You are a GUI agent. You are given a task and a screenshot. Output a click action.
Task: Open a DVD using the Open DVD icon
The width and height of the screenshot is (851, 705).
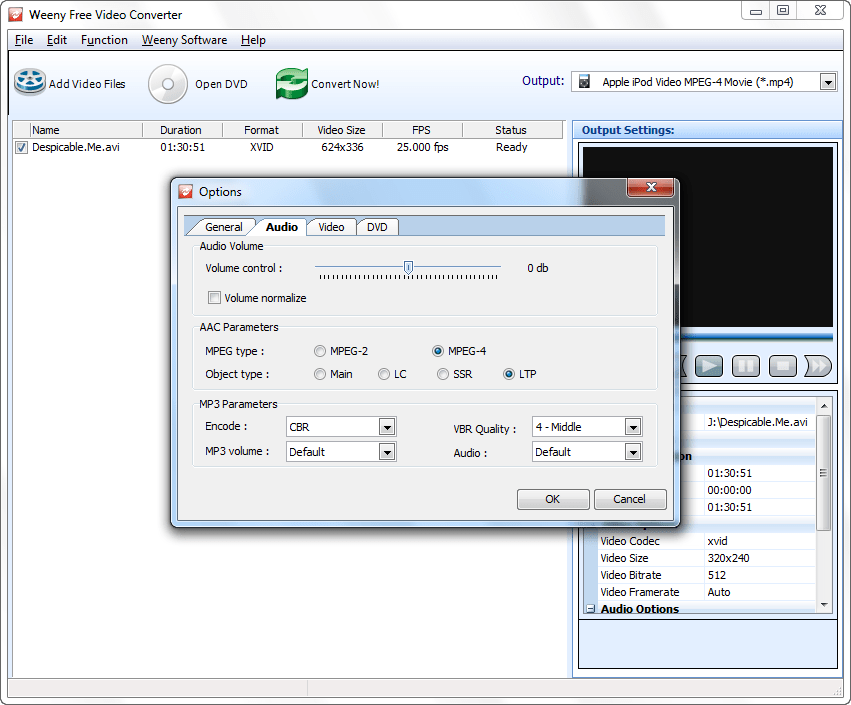(167, 84)
